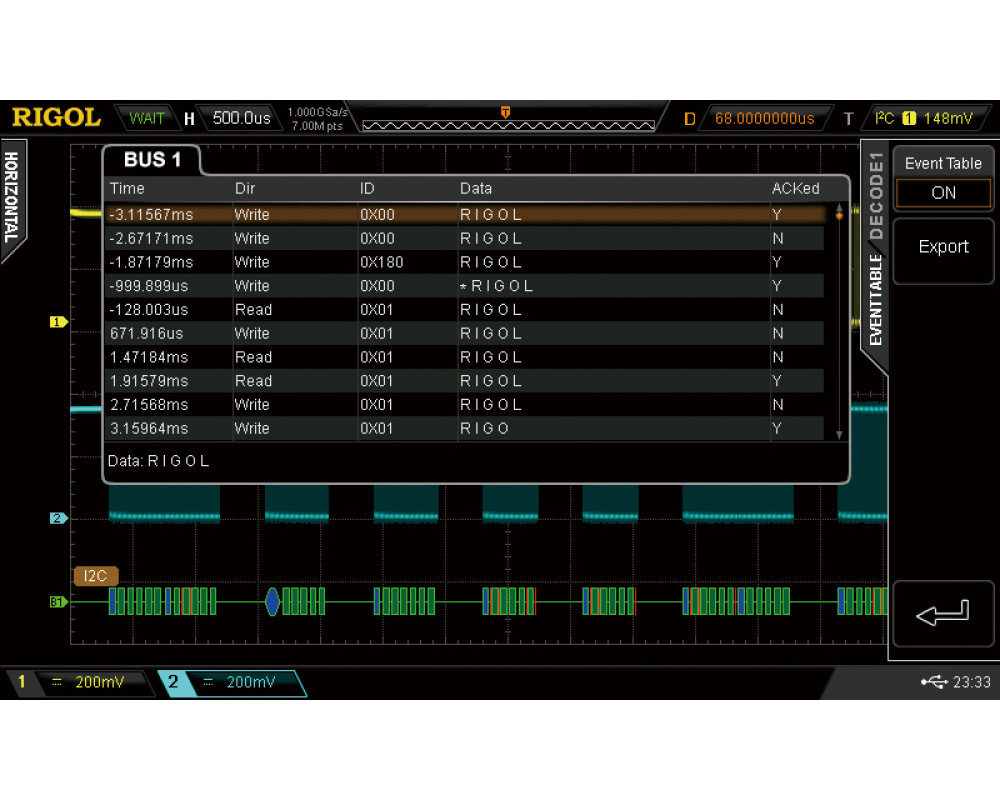Click the channel 2 cyan ground marker
This screenshot has width=1000, height=800.
point(58,518)
